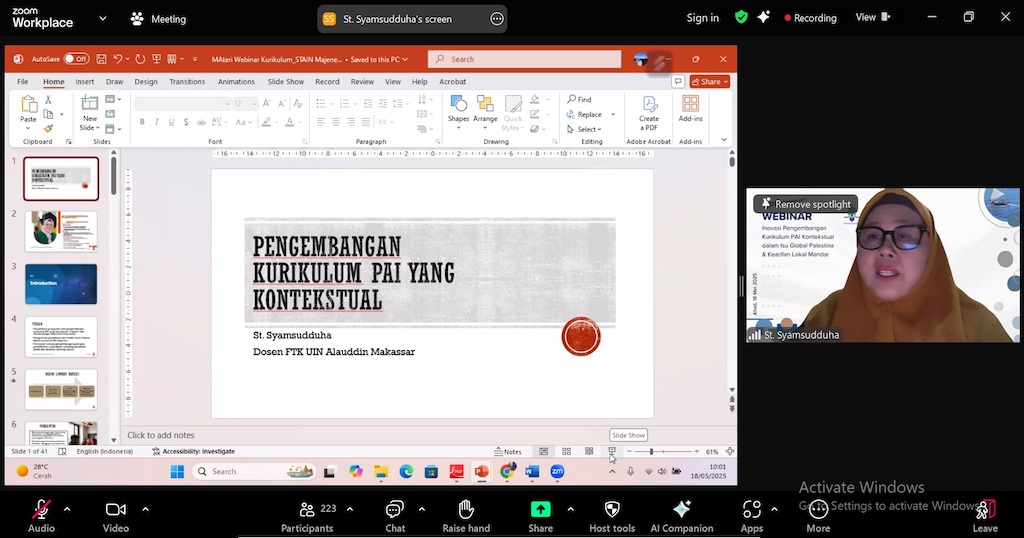Click the green Share screen icon

540,510
